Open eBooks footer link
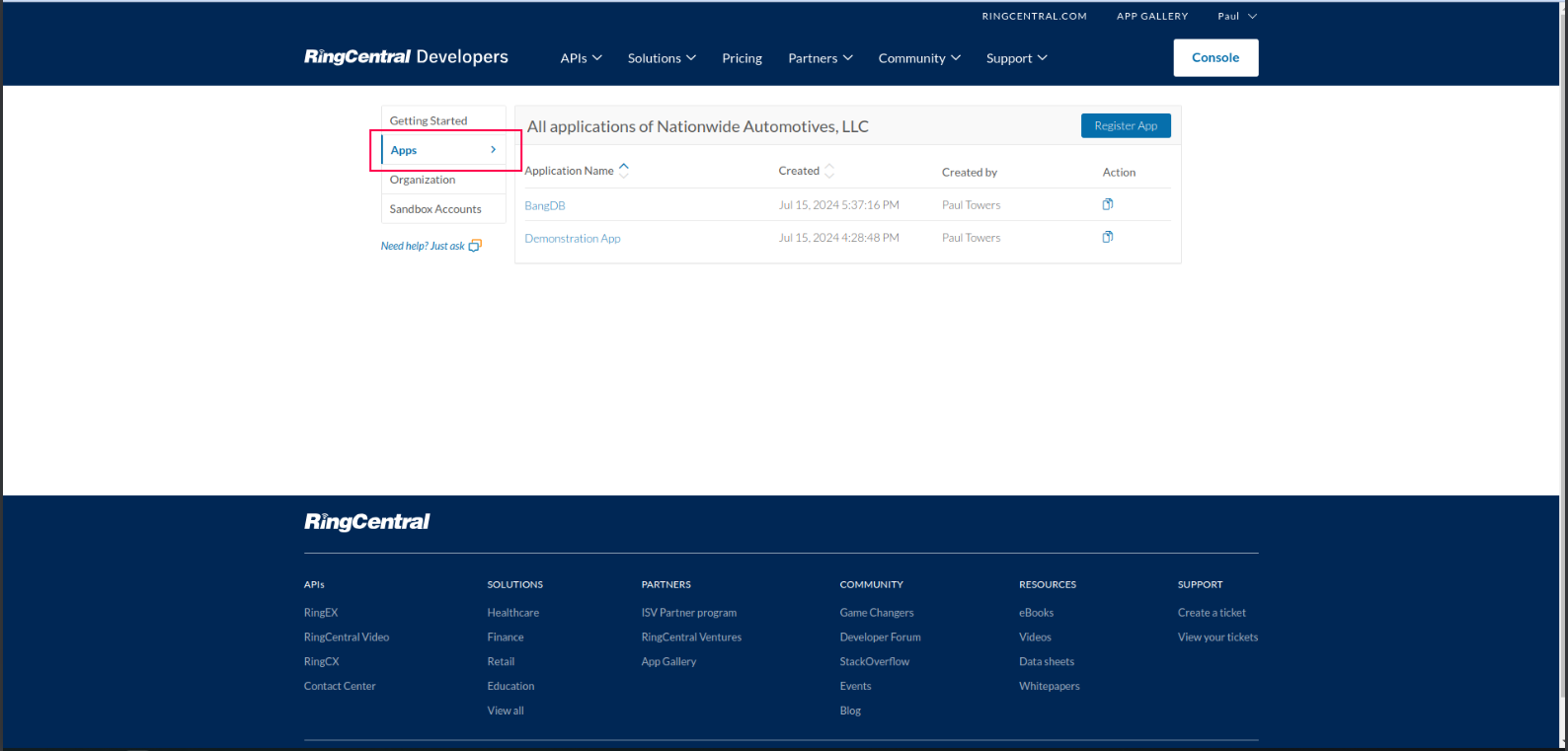This screenshot has width=1568, height=751. [1036, 613]
